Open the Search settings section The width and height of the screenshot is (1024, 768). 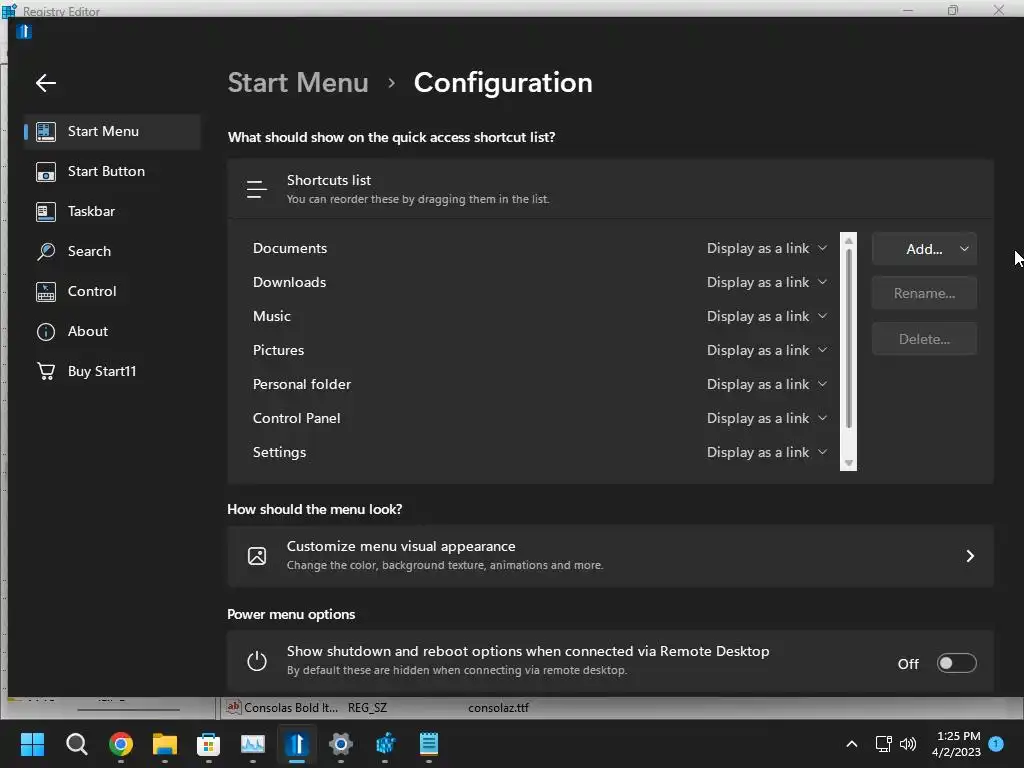click(x=112, y=251)
